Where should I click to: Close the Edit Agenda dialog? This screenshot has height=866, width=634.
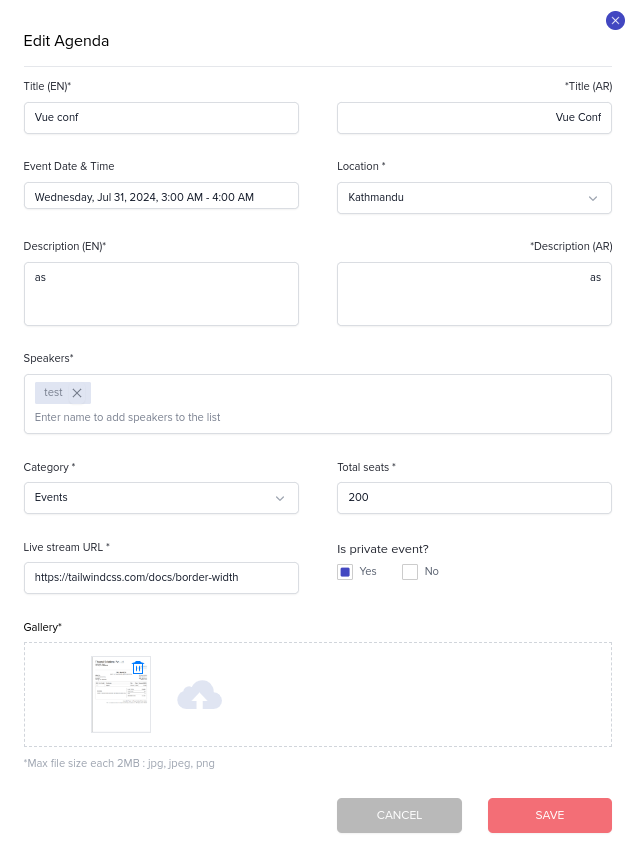(615, 20)
